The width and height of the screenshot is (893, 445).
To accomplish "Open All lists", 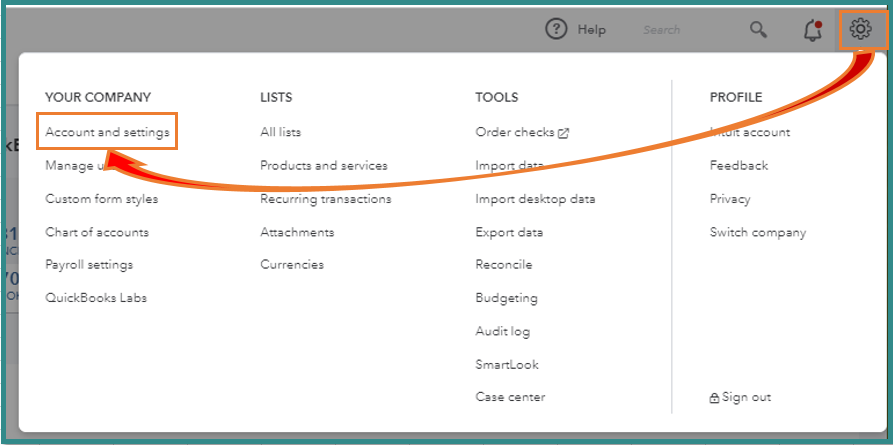I will tap(280, 132).
